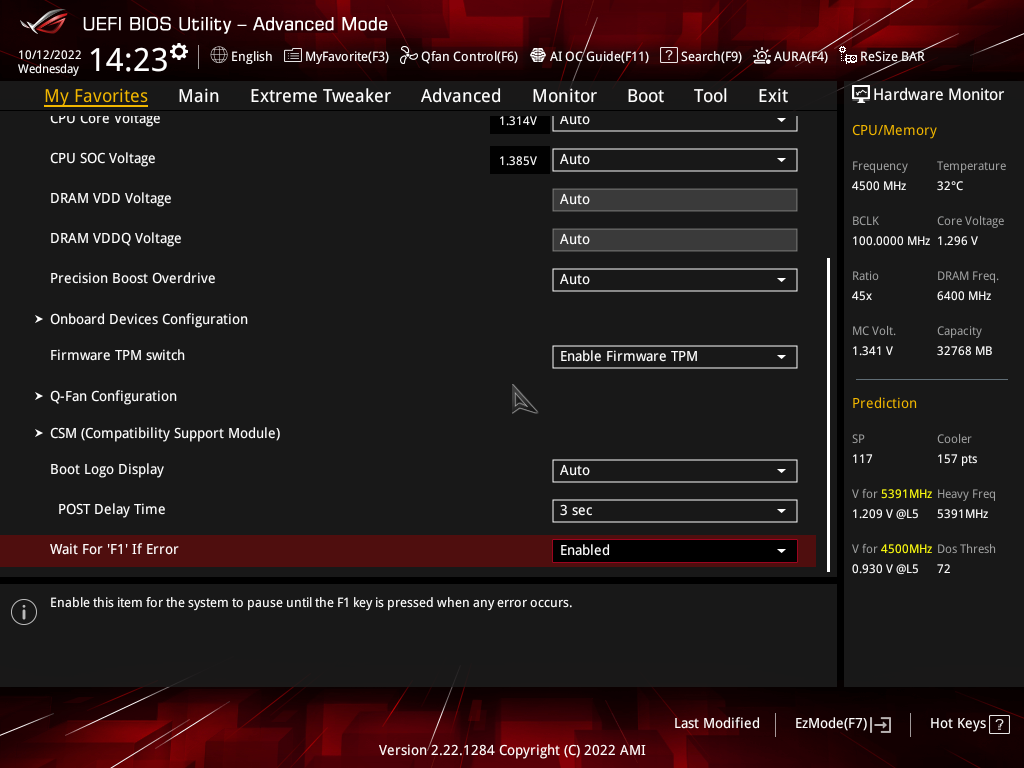Click the settings list scrollbar
The width and height of the screenshot is (1024, 768).
tap(829, 415)
